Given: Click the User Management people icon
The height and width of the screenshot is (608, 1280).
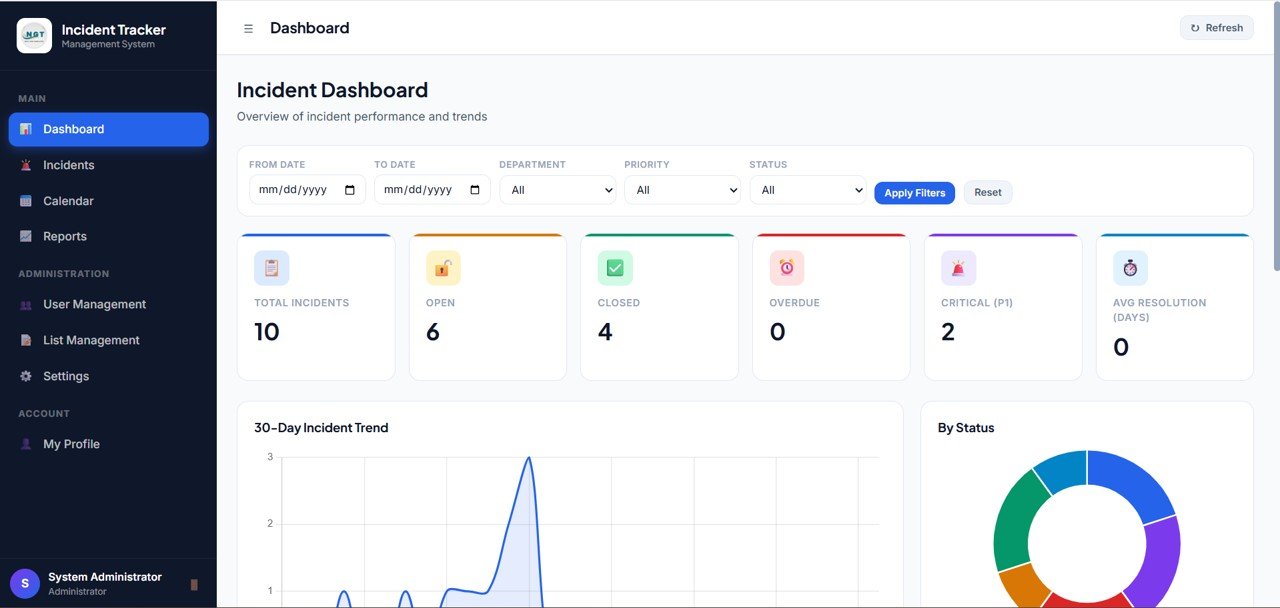Looking at the screenshot, I should point(26,304).
